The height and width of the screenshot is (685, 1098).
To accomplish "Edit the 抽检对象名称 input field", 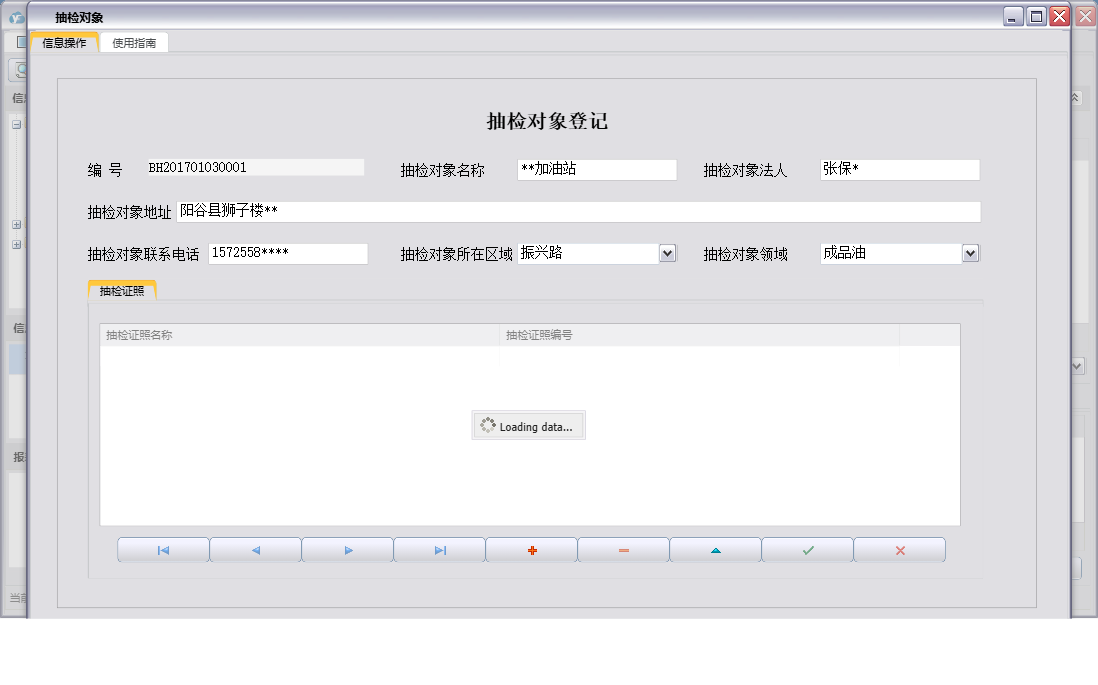I will click(597, 169).
